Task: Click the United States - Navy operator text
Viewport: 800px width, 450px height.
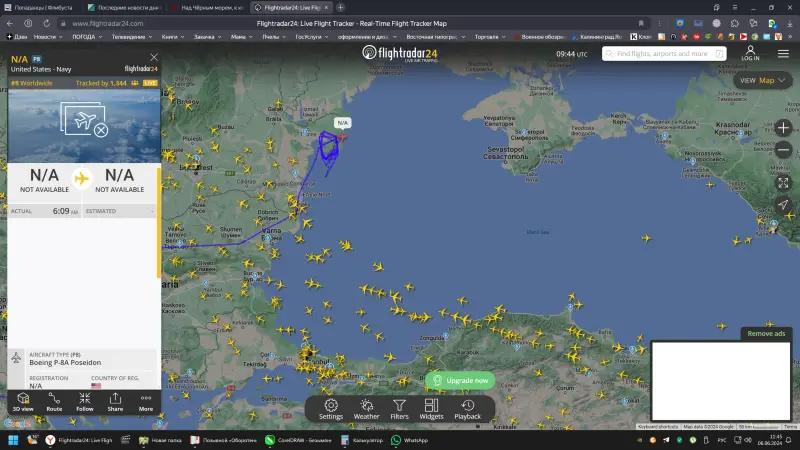Action: [x=41, y=69]
